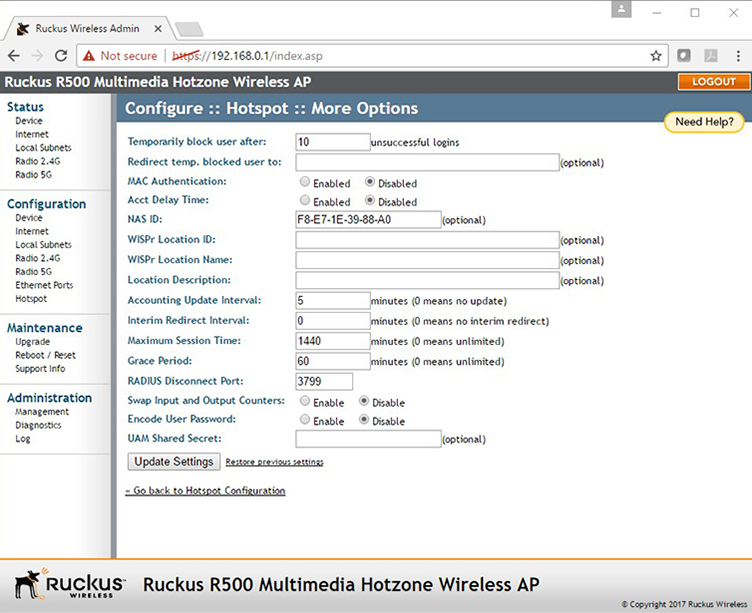Image resolution: width=752 pixels, height=613 pixels.
Task: Click the Not secure warning icon
Action: tap(89, 56)
